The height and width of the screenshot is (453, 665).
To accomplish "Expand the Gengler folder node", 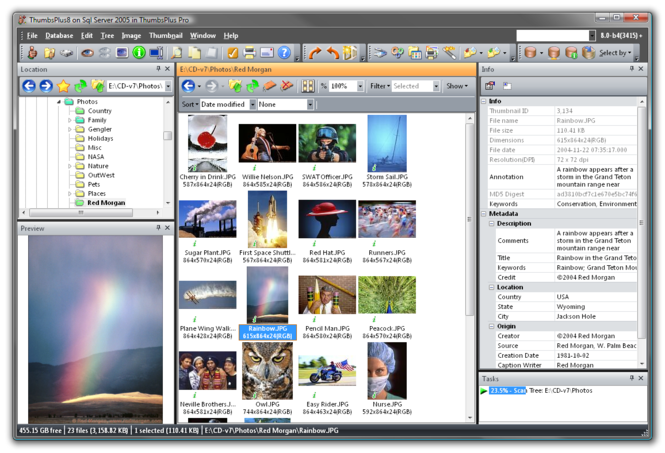I will click(x=70, y=129).
